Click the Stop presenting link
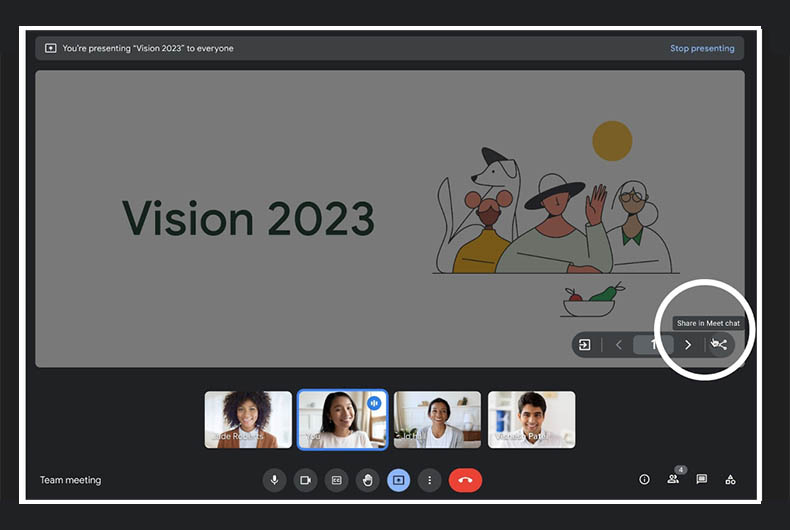This screenshot has width=790, height=530. 702,48
